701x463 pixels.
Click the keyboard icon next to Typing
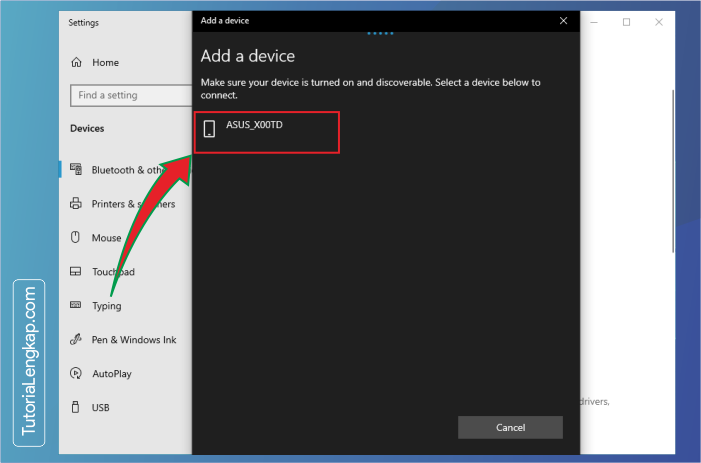[76, 305]
